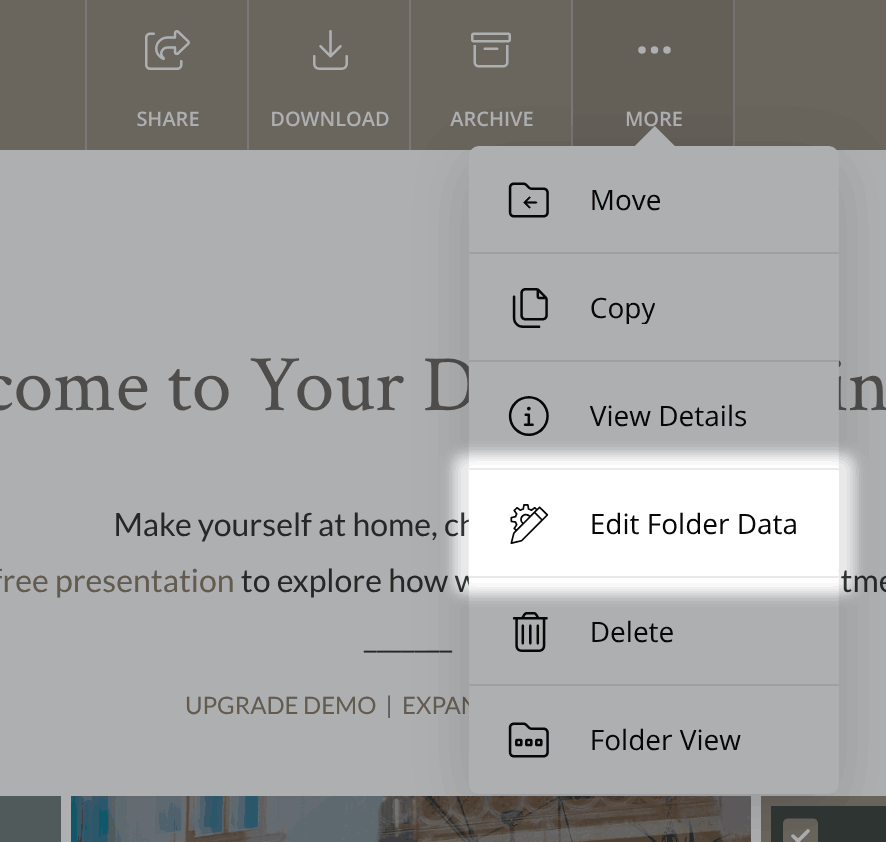Image resolution: width=886 pixels, height=842 pixels.
Task: Open the More three-dots icon
Action: coord(654,50)
